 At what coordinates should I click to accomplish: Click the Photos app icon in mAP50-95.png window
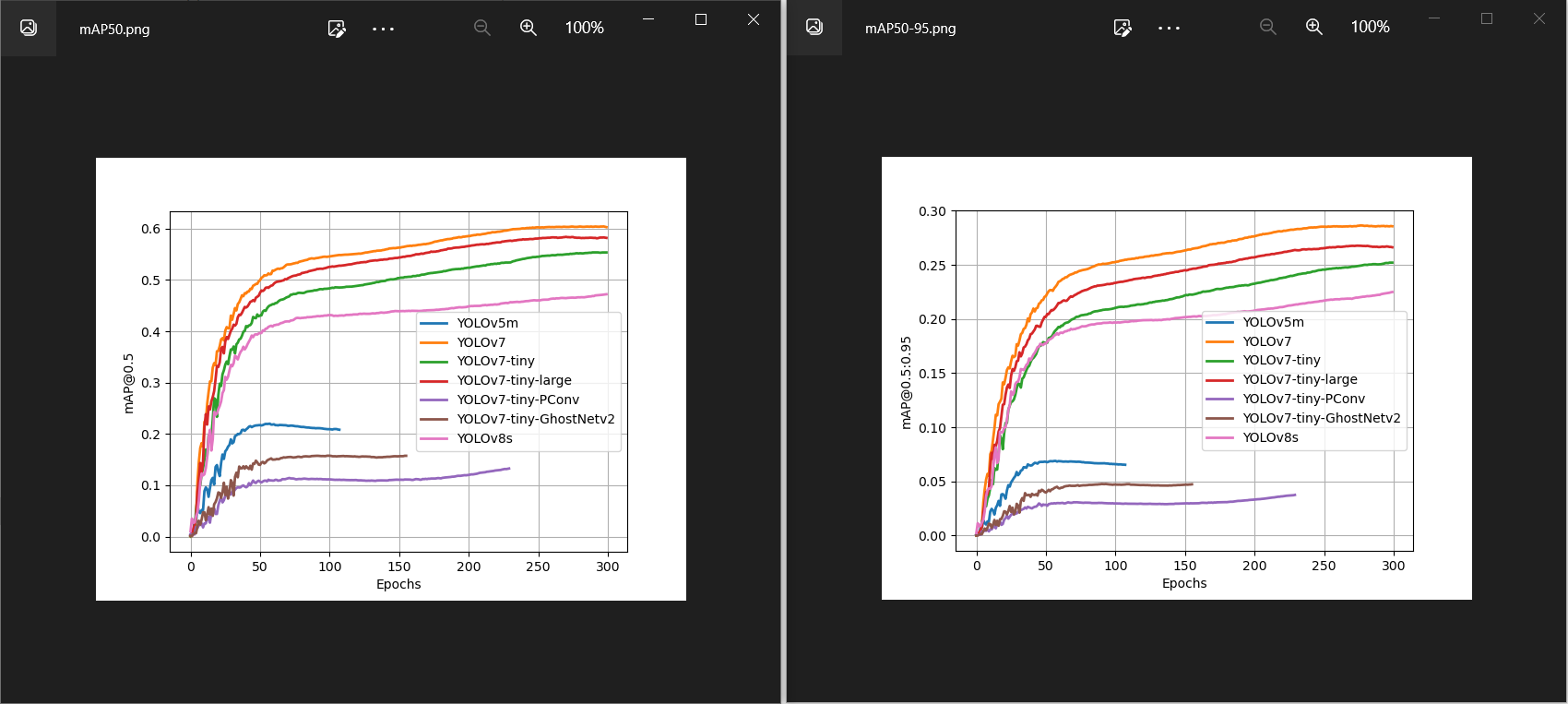(x=814, y=27)
